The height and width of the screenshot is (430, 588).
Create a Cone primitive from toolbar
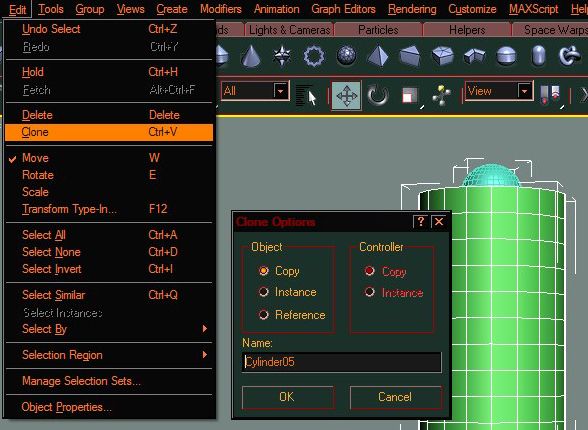[x=250, y=56]
